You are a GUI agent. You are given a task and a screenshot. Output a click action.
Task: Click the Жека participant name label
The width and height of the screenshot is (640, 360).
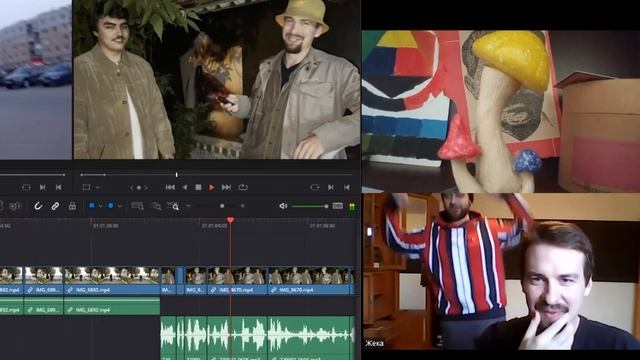(374, 343)
